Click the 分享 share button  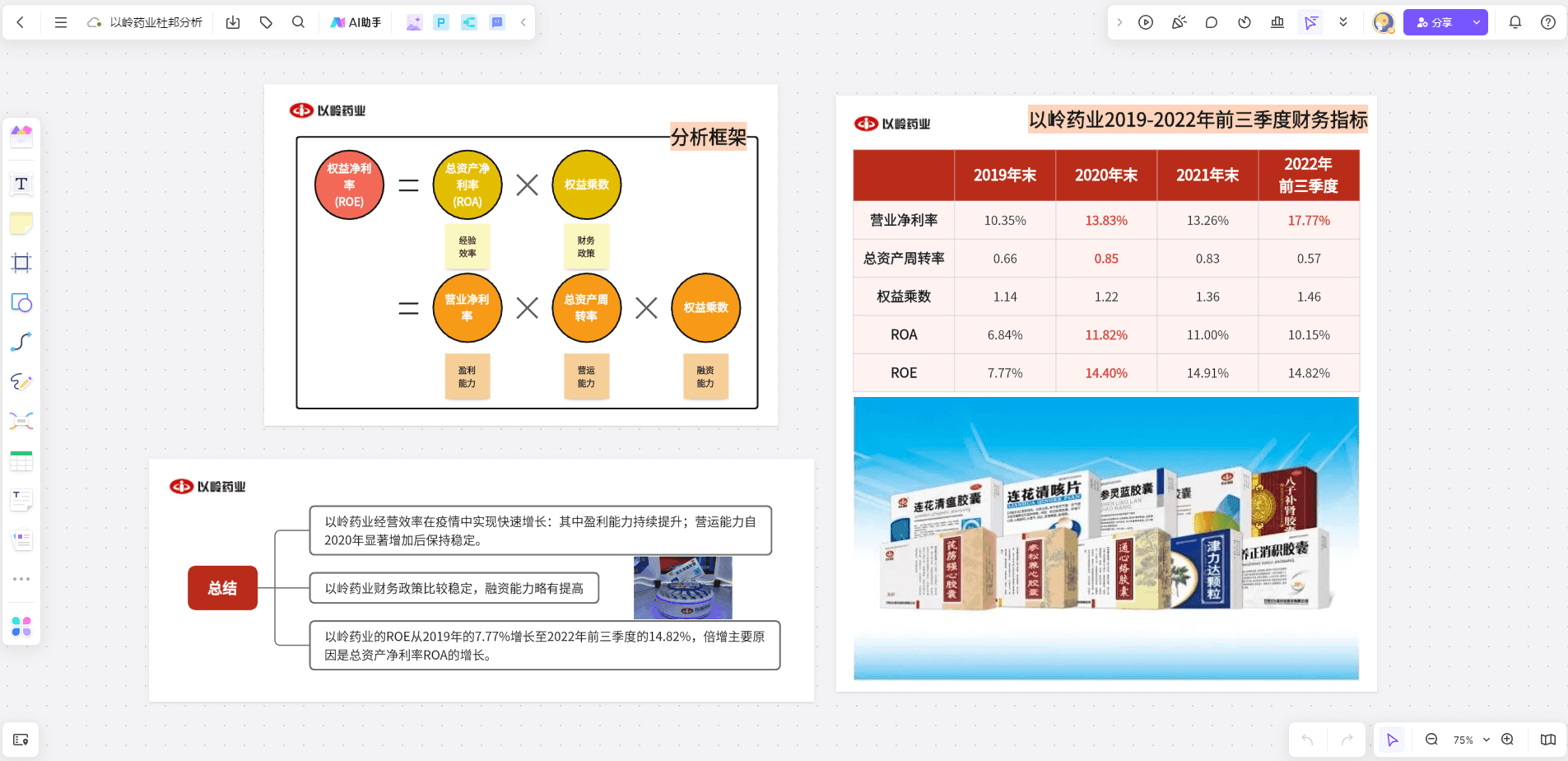click(x=1435, y=22)
